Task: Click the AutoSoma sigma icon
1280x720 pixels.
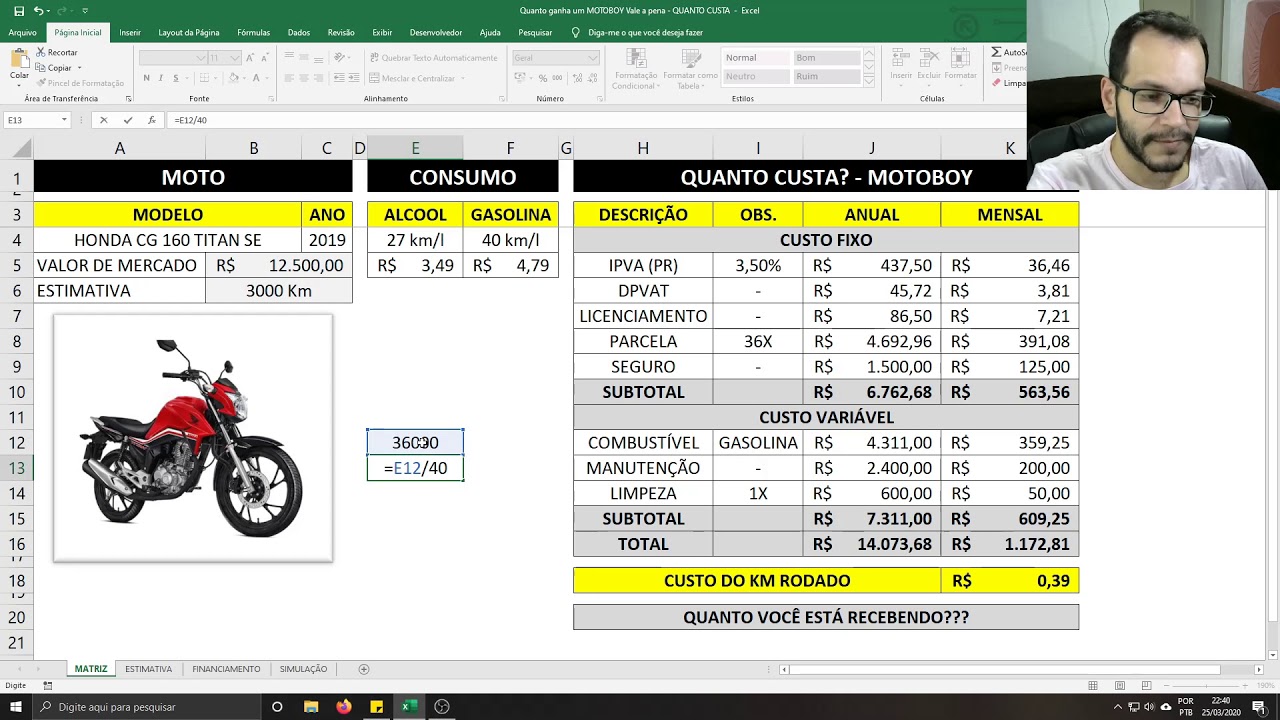Action: [x=997, y=52]
